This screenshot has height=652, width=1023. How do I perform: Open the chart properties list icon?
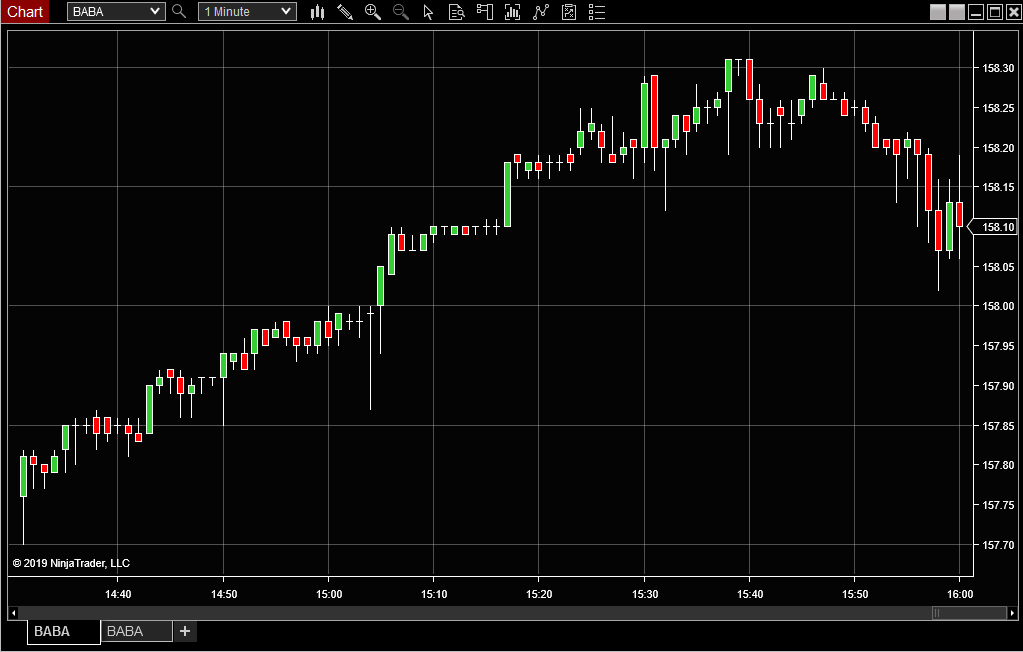pyautogui.click(x=597, y=12)
